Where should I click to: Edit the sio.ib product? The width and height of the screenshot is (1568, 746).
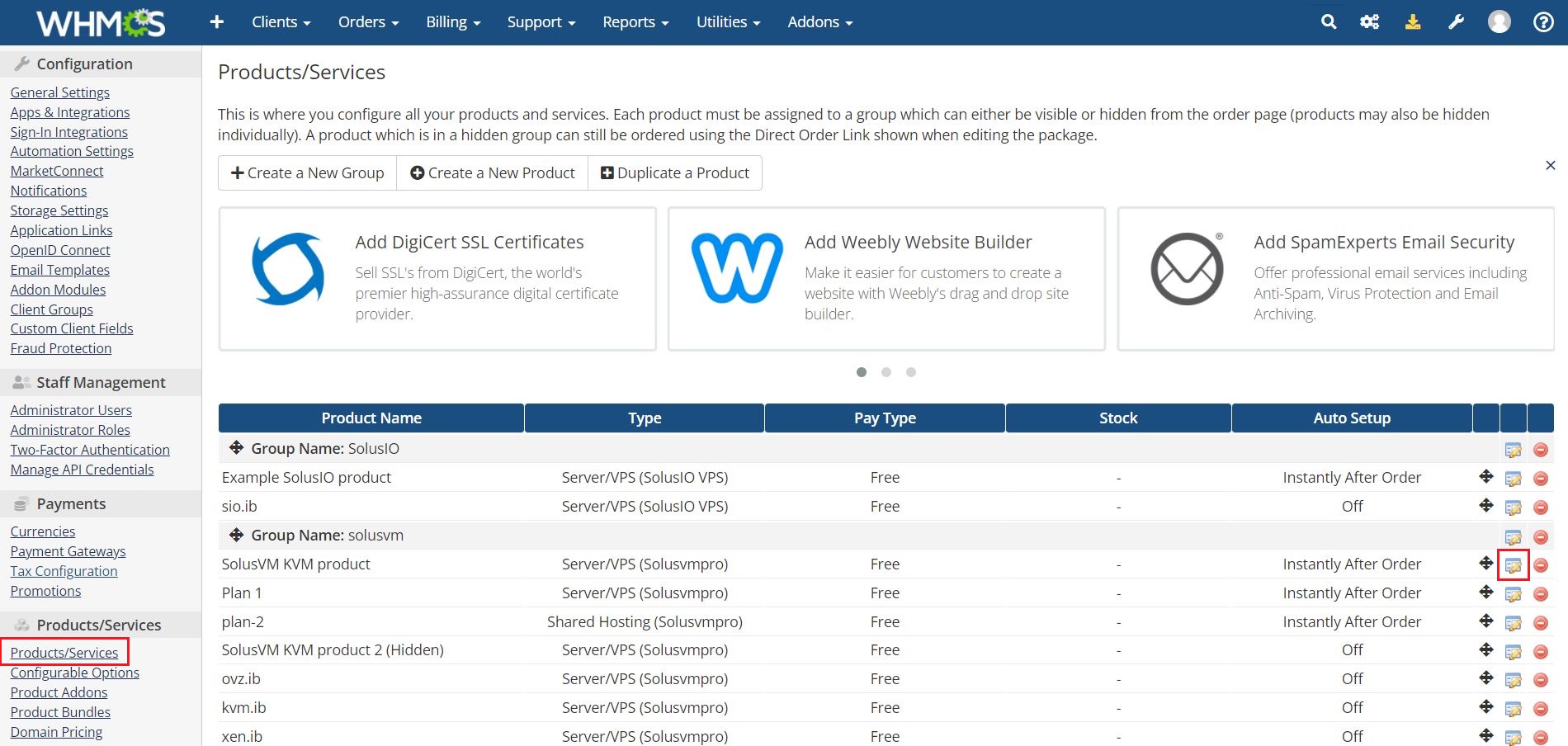pyautogui.click(x=1513, y=508)
